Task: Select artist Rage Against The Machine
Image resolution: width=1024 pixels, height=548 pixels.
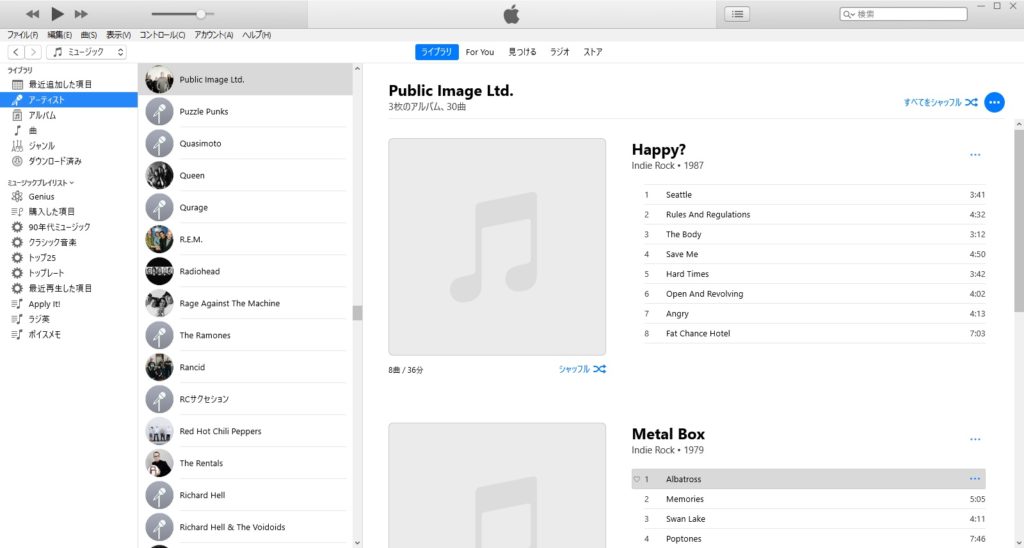Action: click(x=245, y=304)
